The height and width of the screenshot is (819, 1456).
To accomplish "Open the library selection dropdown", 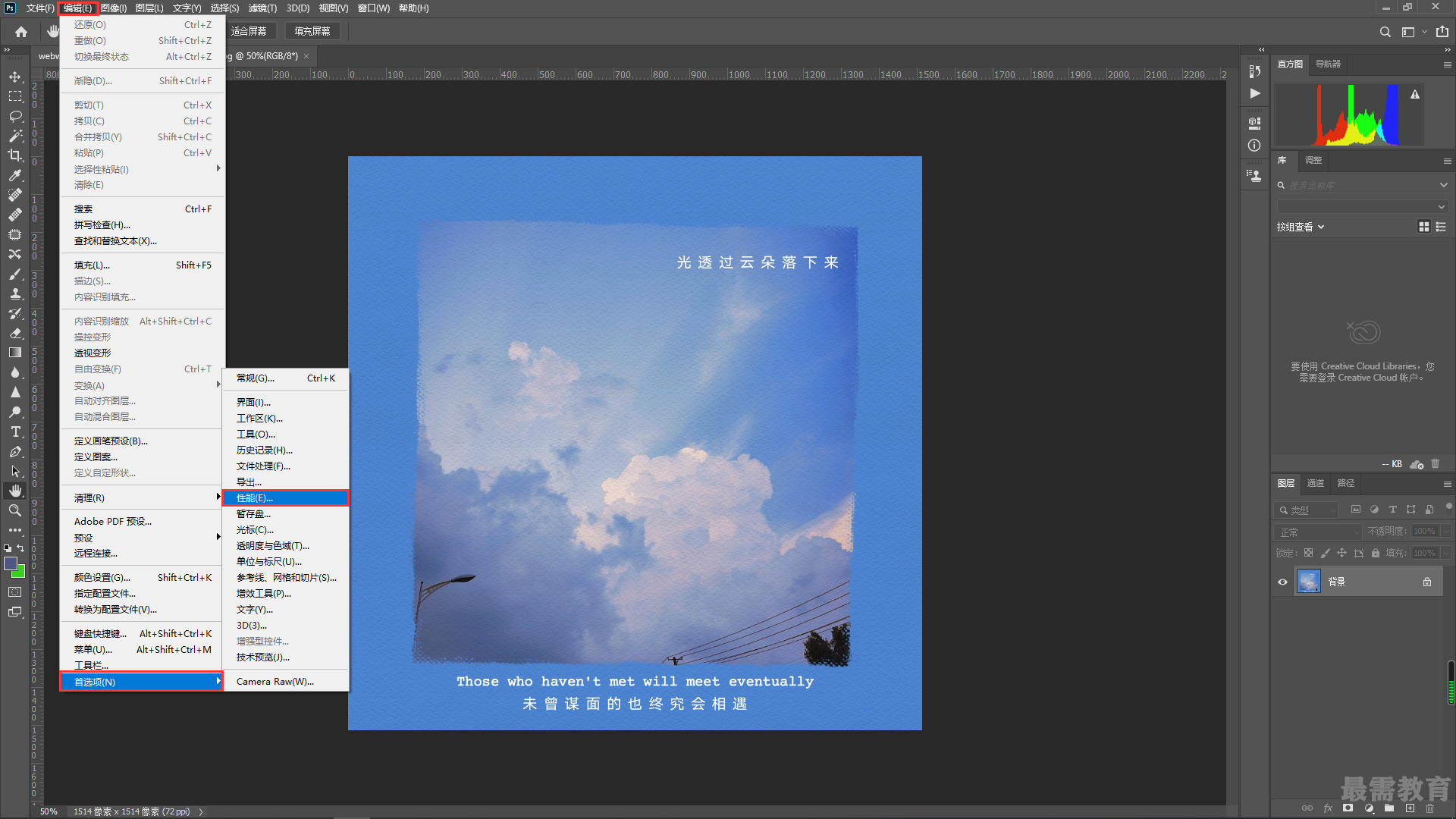I will [x=1363, y=206].
